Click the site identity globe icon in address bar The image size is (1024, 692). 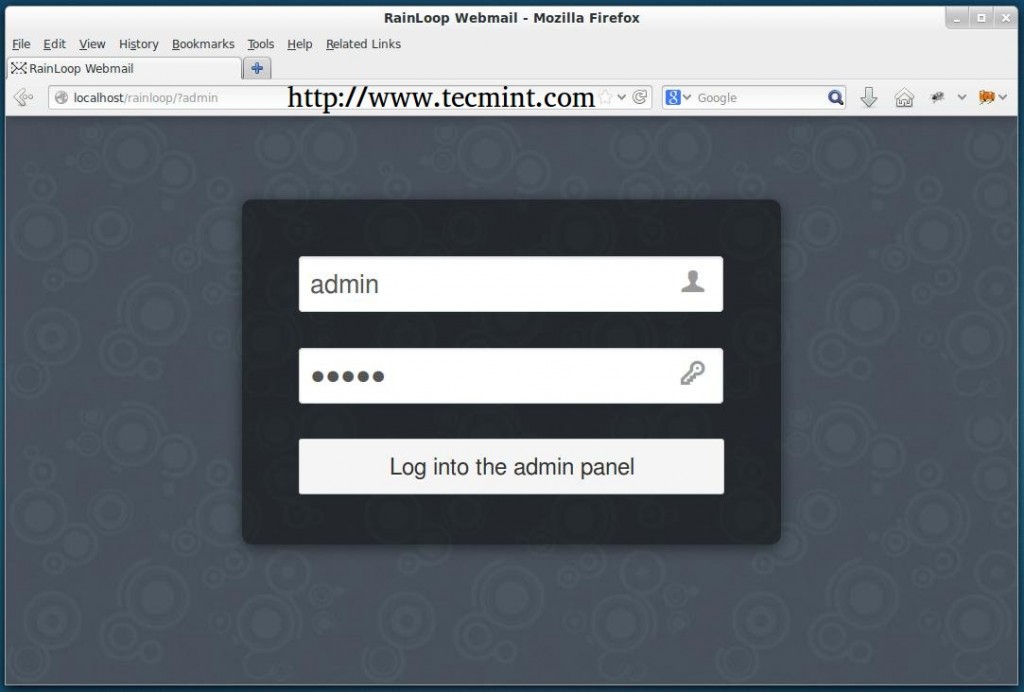click(x=62, y=98)
